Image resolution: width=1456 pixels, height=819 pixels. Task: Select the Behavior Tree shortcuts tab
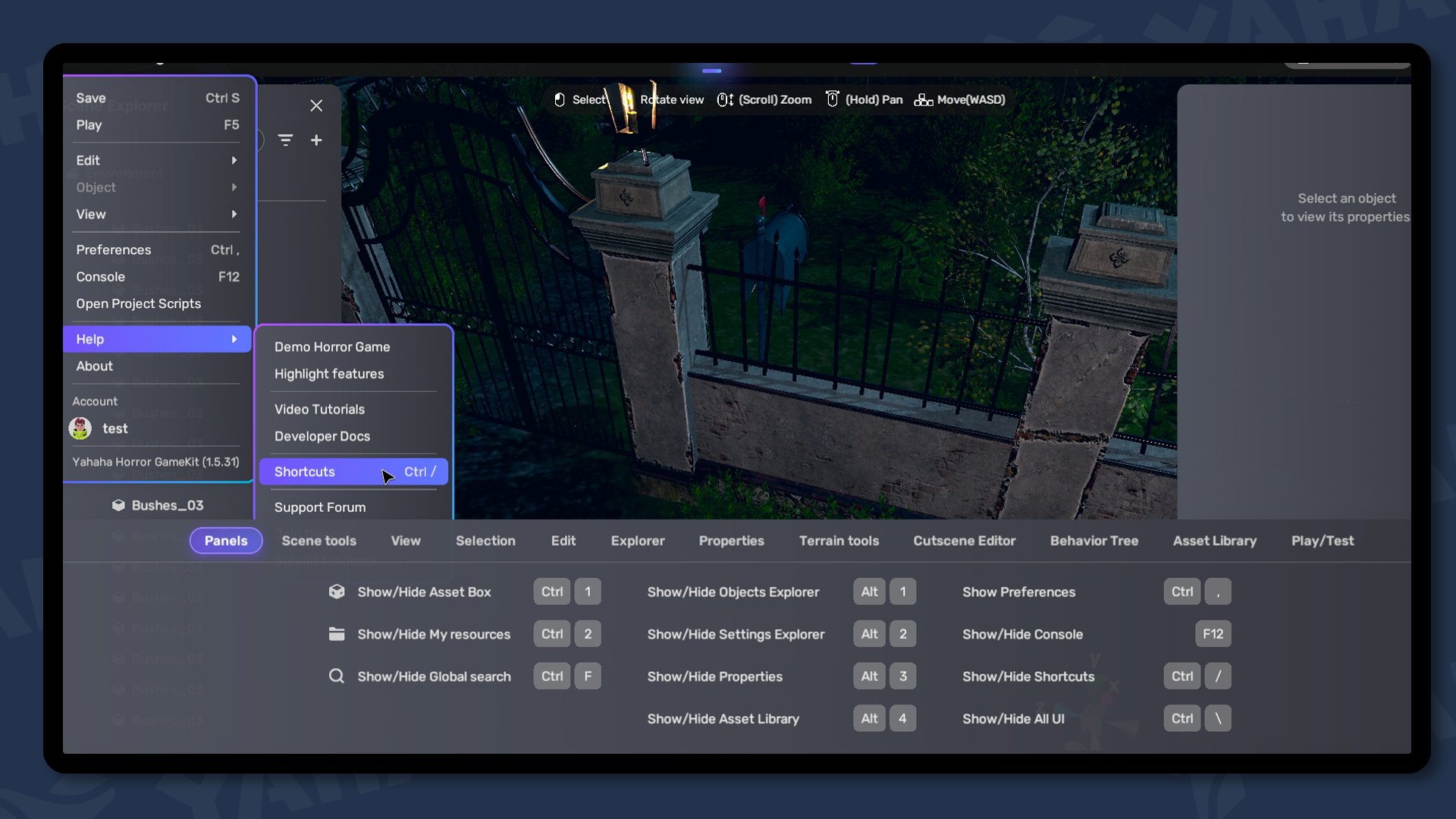[1094, 541]
